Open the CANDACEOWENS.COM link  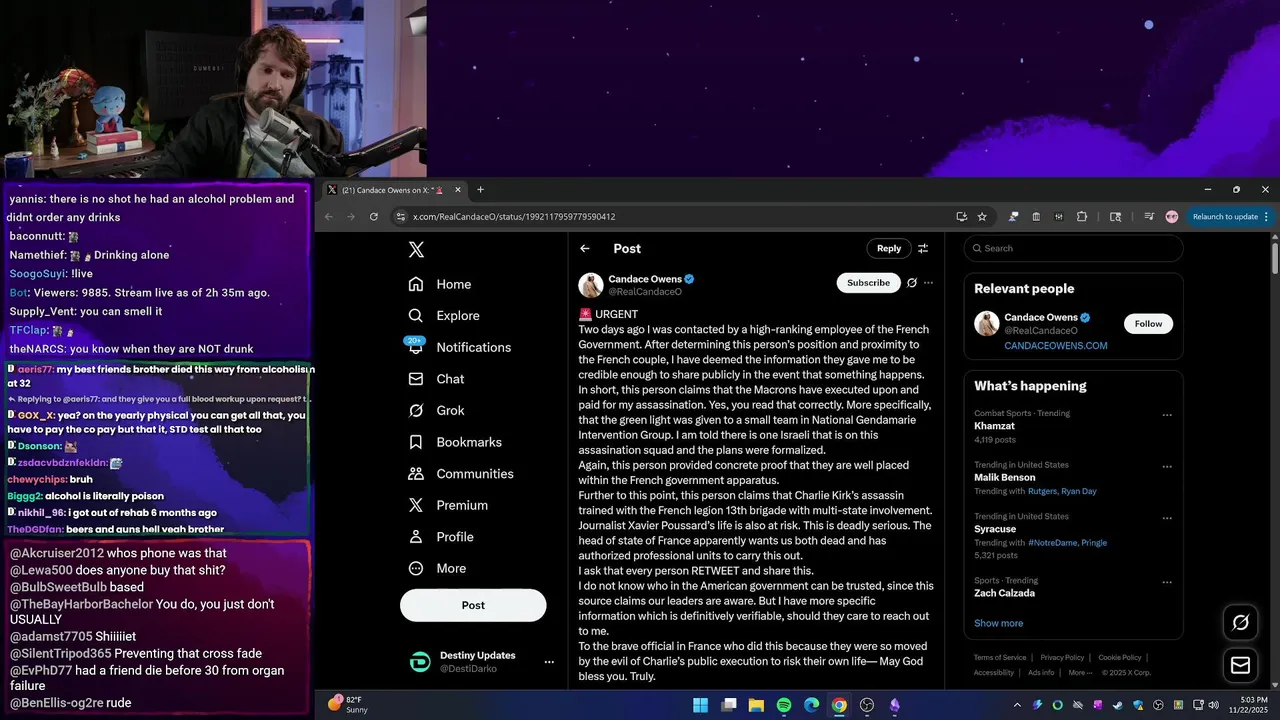coord(1055,346)
